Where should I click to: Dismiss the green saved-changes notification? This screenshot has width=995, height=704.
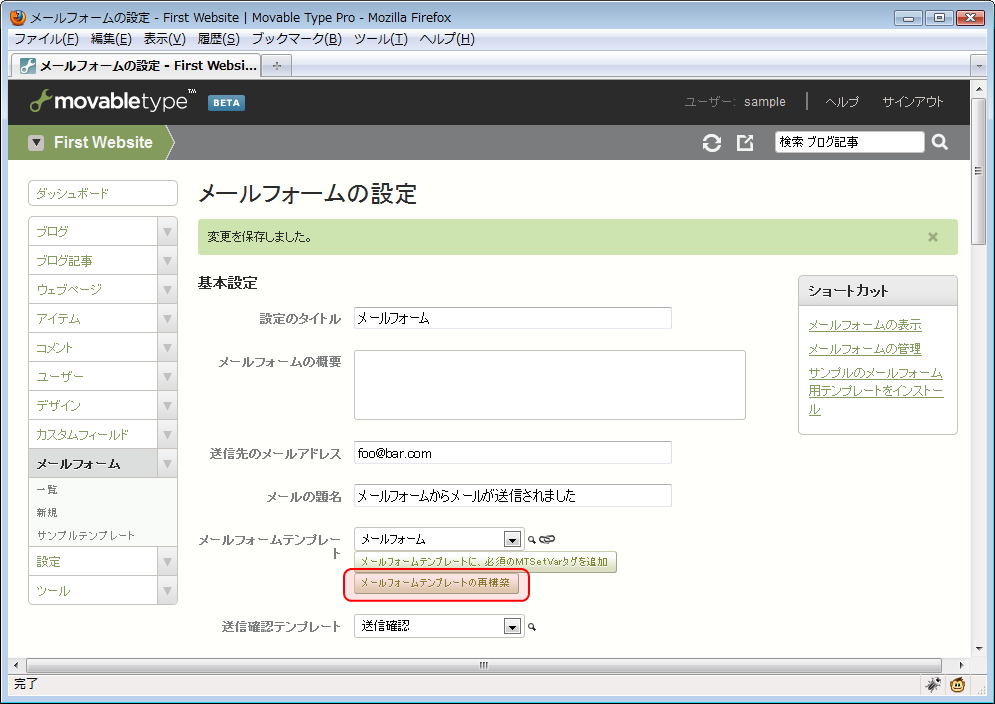click(933, 237)
